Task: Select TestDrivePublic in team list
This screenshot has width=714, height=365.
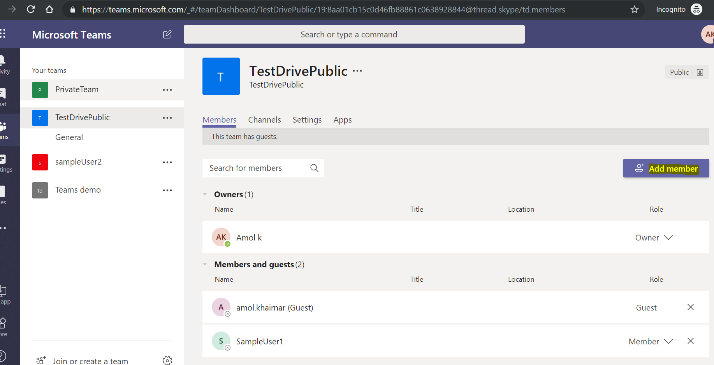Action: (102, 117)
